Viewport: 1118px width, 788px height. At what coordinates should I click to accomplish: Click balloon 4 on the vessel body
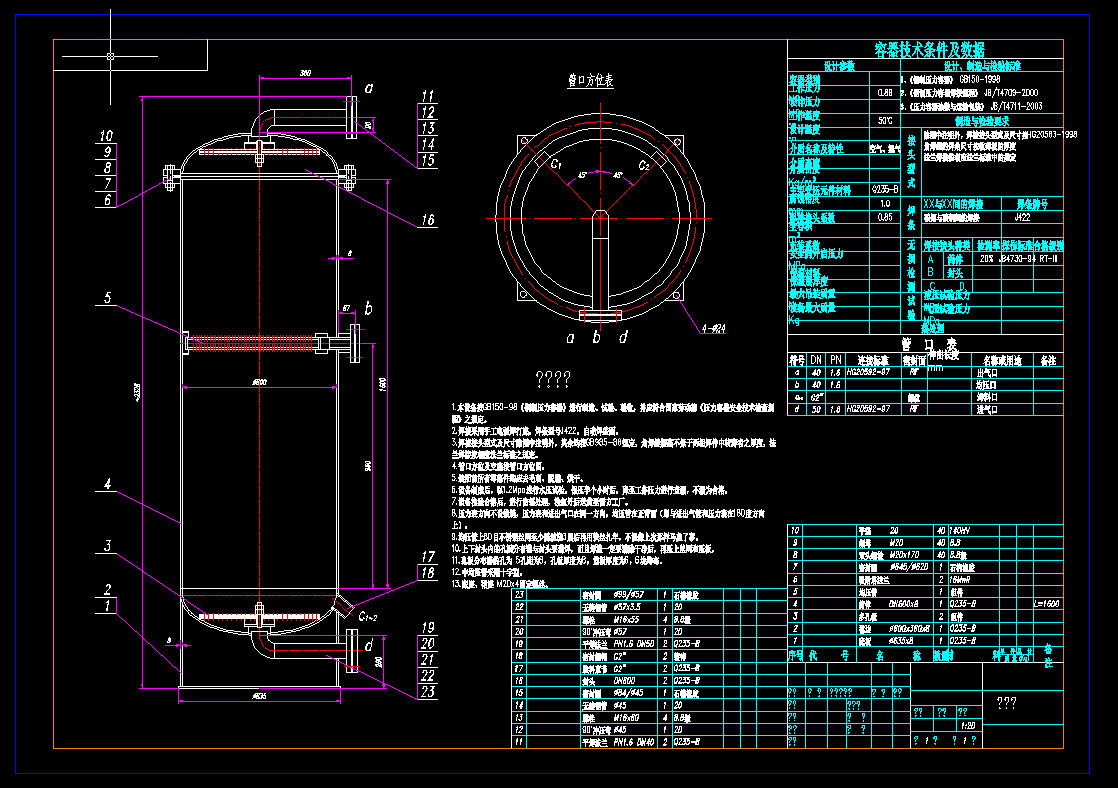coord(106,485)
